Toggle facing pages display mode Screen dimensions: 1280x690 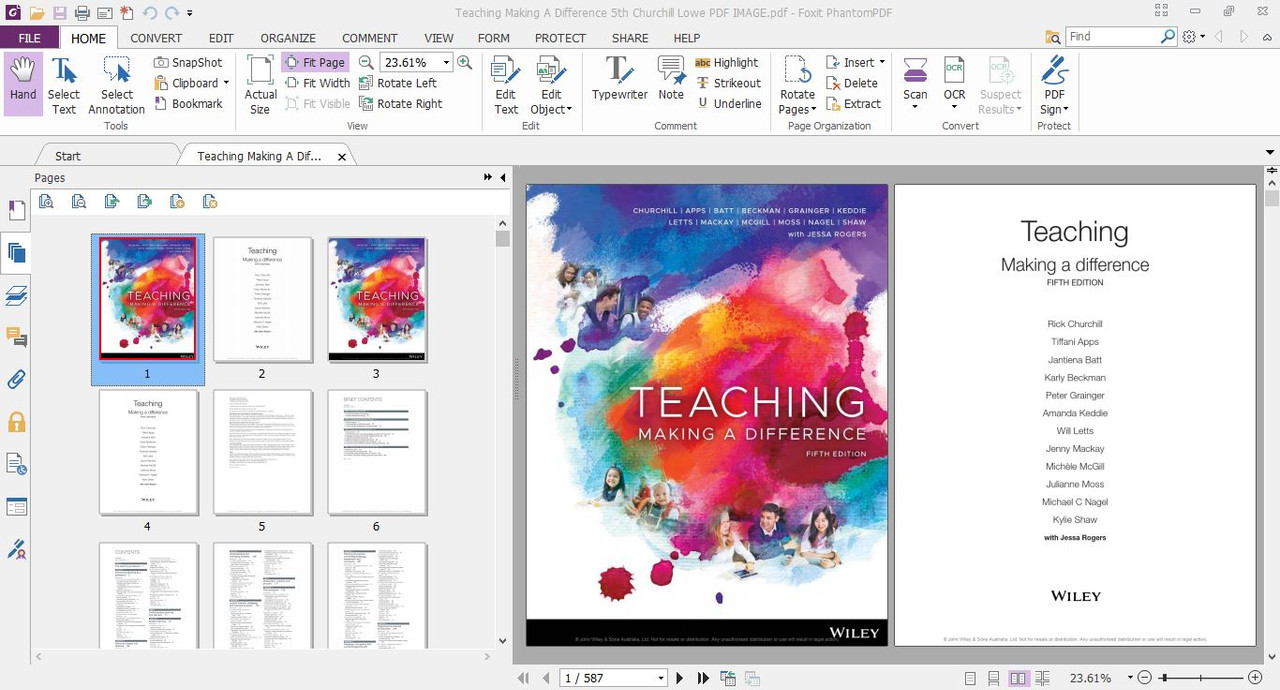[1018, 678]
